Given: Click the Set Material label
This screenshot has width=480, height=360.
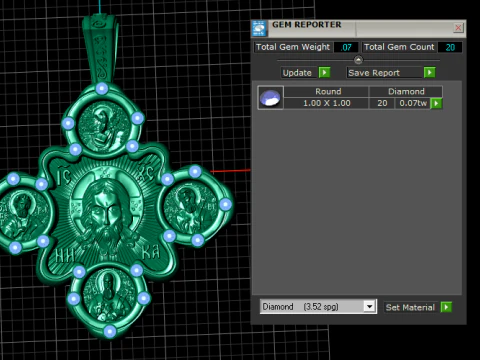Looking at the screenshot, I should (410, 307).
